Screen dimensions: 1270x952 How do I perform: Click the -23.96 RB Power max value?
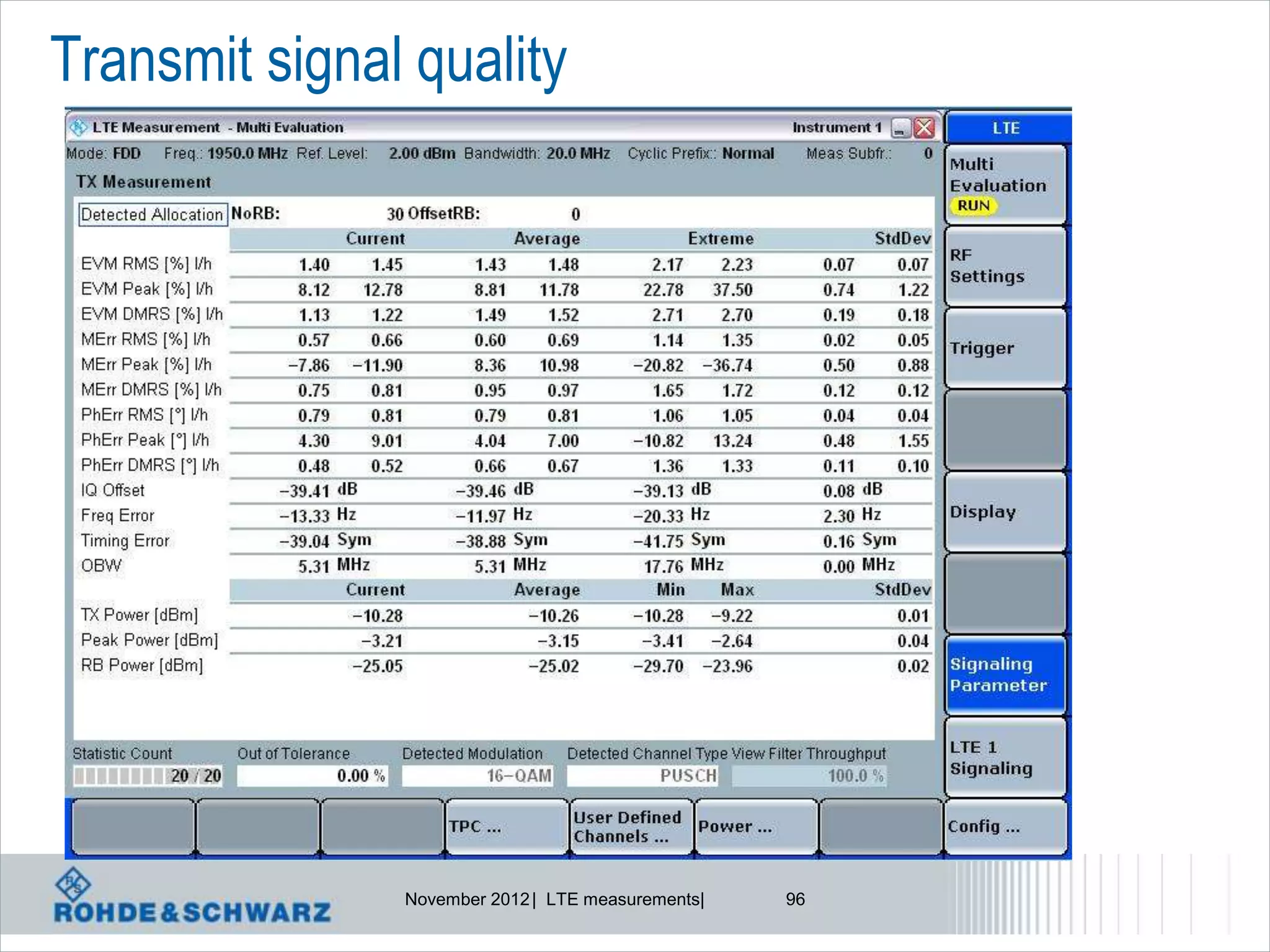727,666
